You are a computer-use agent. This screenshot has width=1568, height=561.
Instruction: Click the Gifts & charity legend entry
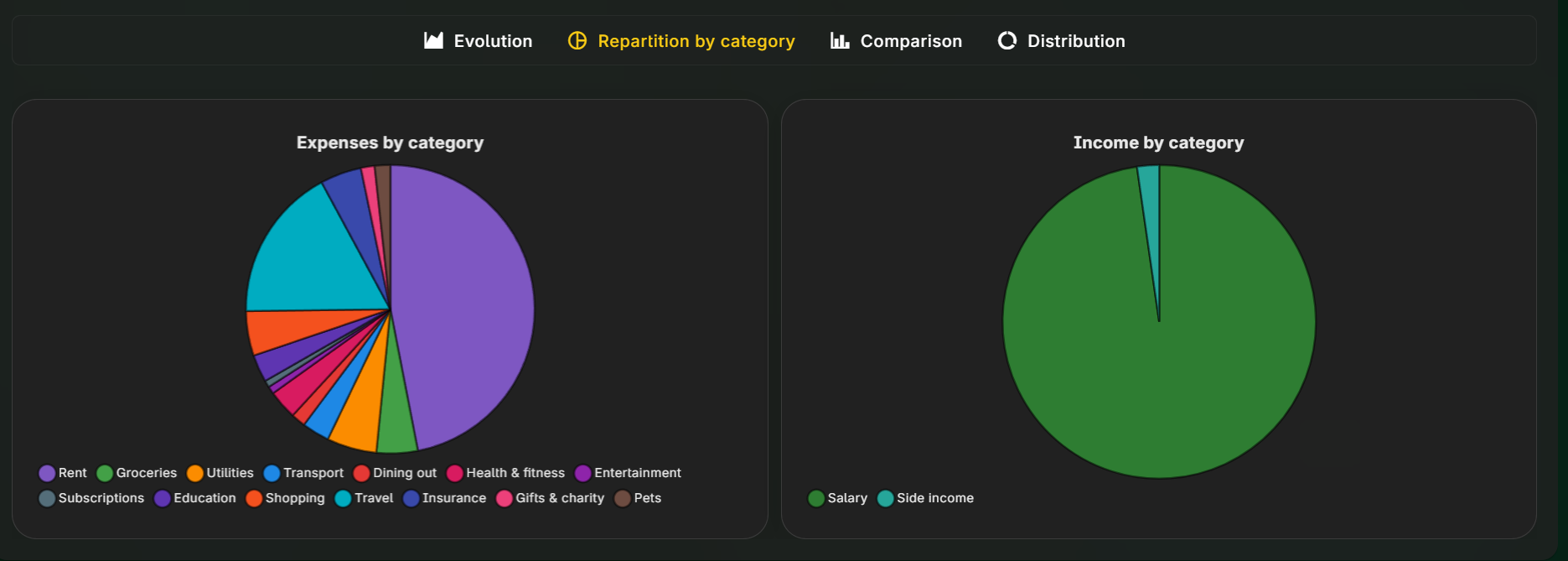(x=551, y=497)
